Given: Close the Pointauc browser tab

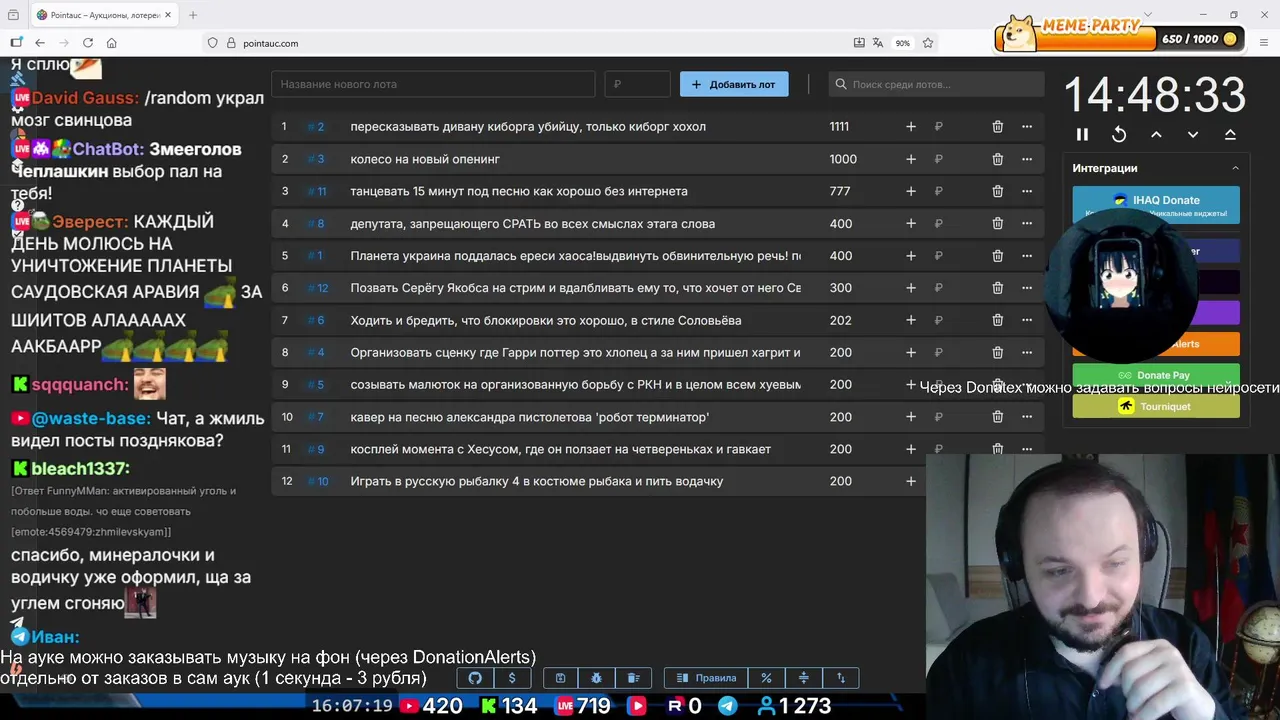Looking at the screenshot, I should point(167,15).
